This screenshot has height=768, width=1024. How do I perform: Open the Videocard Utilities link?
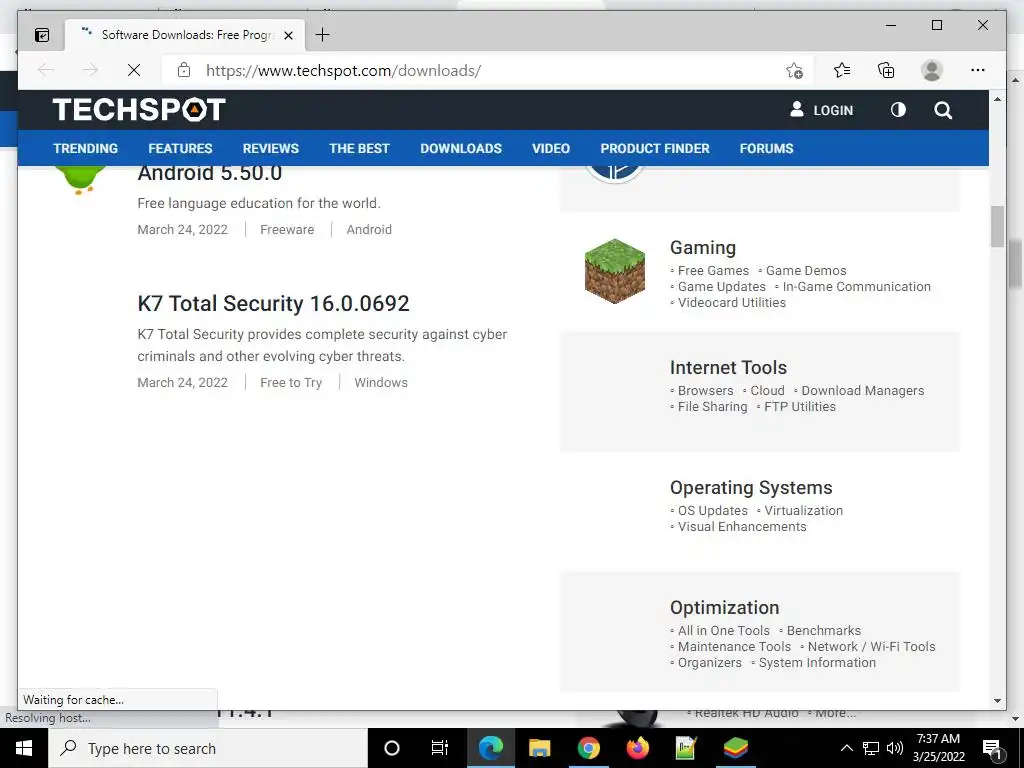pos(731,302)
